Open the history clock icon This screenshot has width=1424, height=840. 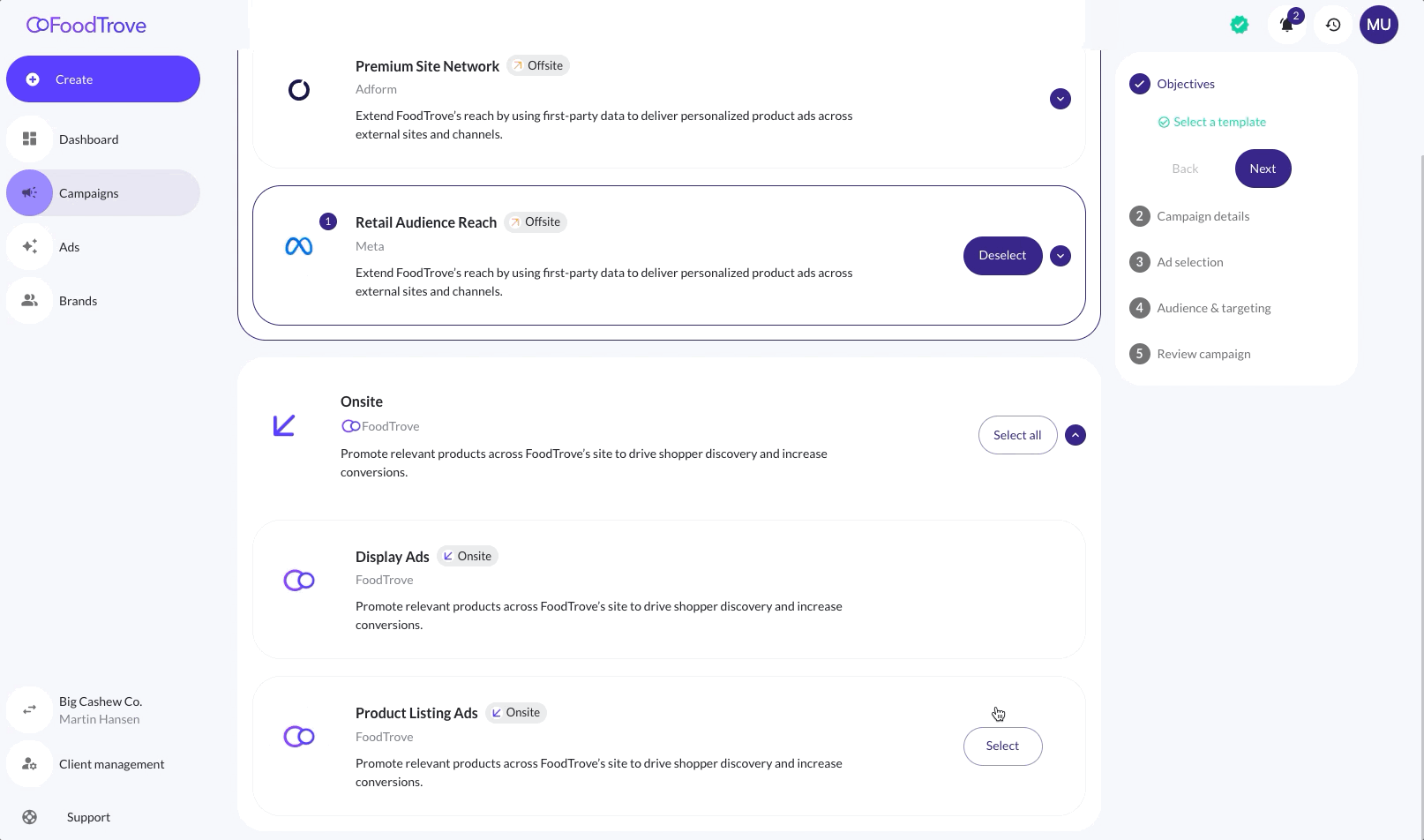click(x=1333, y=25)
